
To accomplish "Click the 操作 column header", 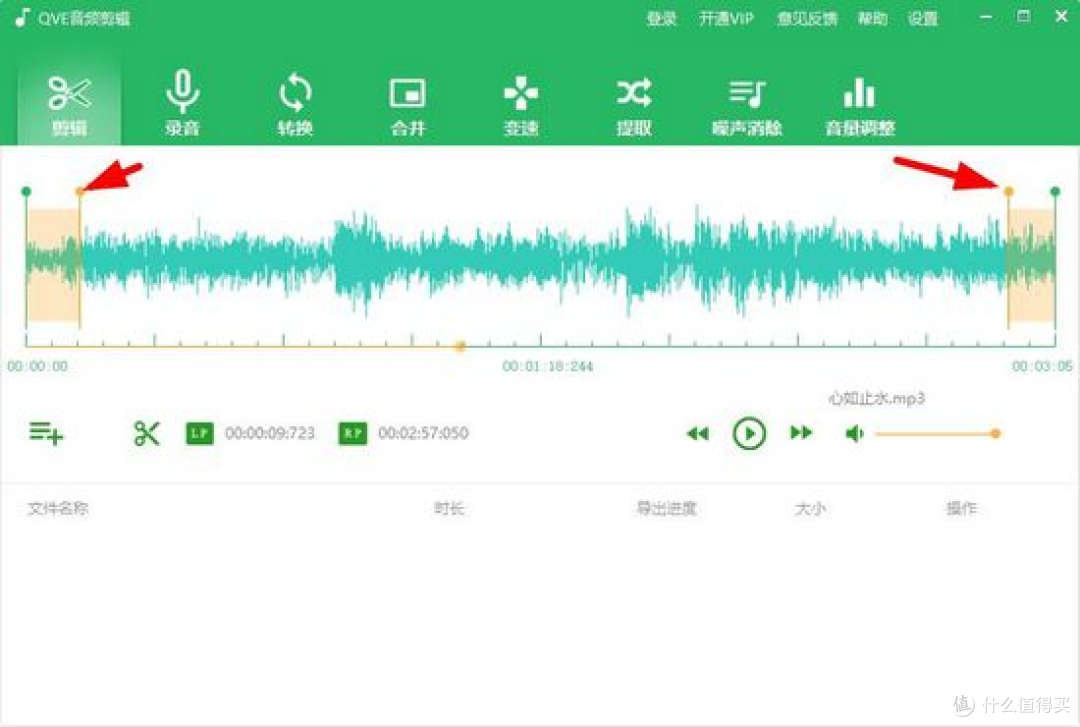I will [x=962, y=509].
